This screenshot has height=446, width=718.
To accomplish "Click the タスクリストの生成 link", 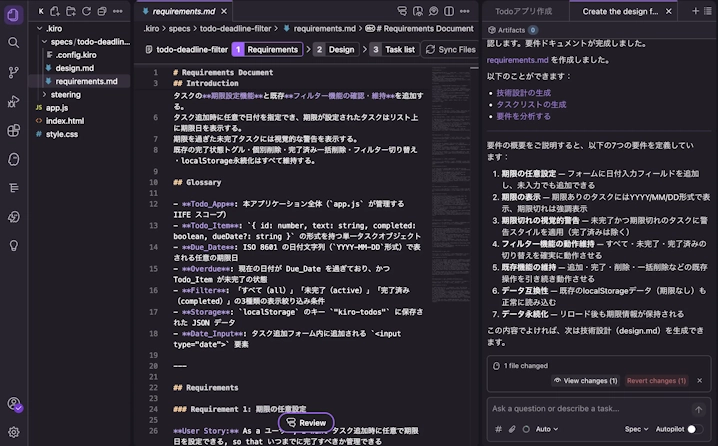I will click(x=531, y=104).
